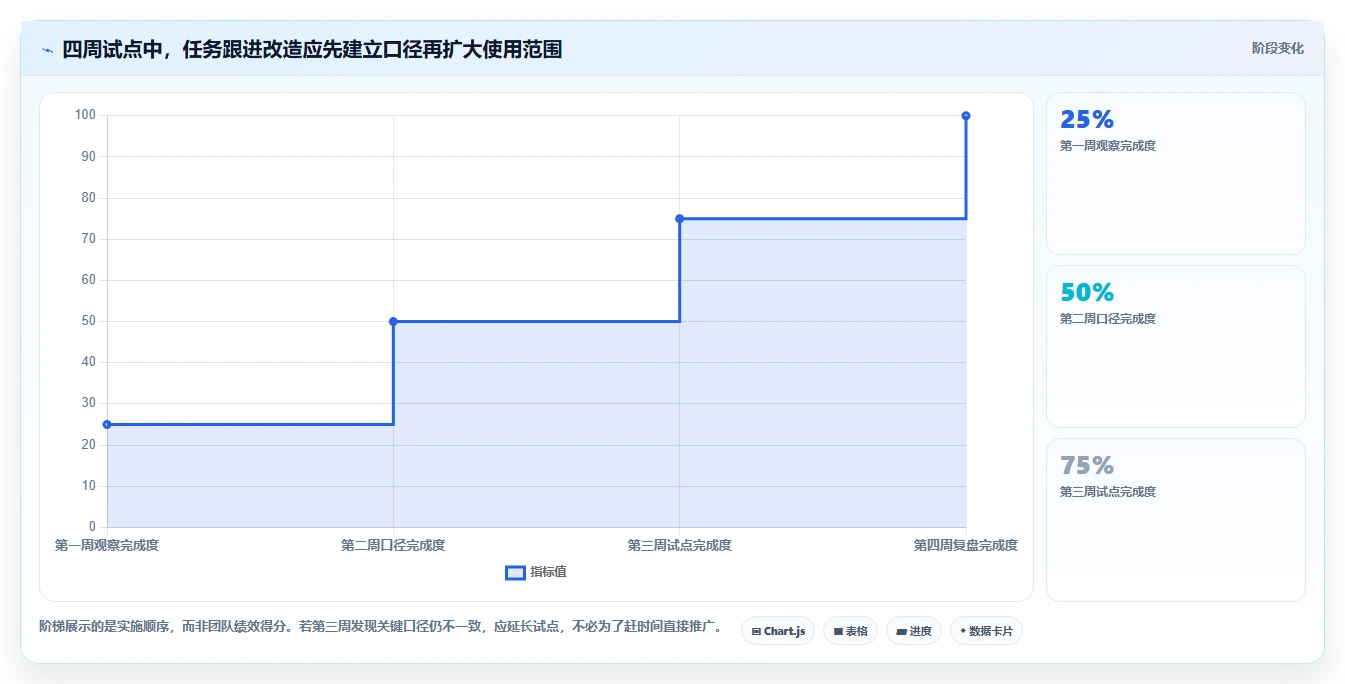
Task: Open the 25% 第一周观察完成度 card
Action: 1176,174
